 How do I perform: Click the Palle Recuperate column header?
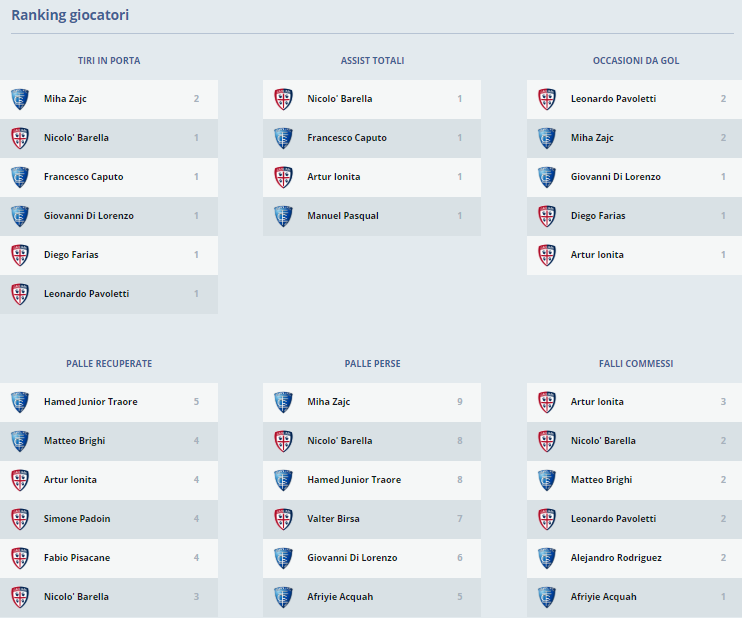pyautogui.click(x=109, y=364)
